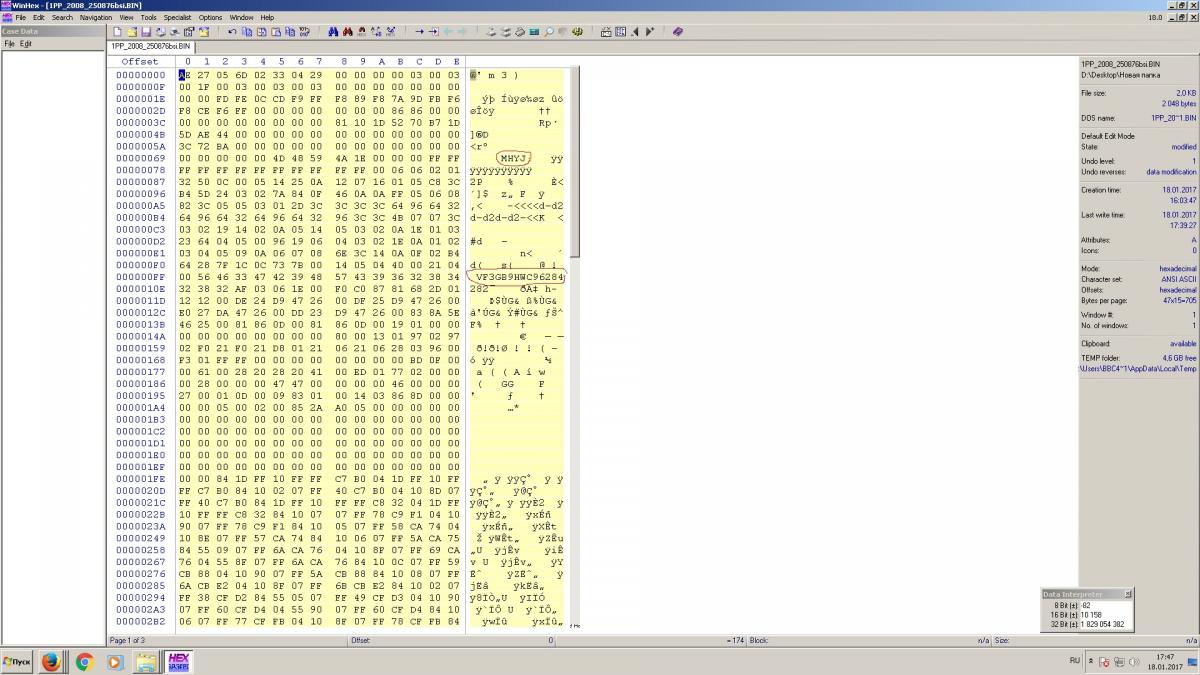Open the Edit menu in the main menu bar
Viewport: 1200px width, 675px height.
point(38,17)
